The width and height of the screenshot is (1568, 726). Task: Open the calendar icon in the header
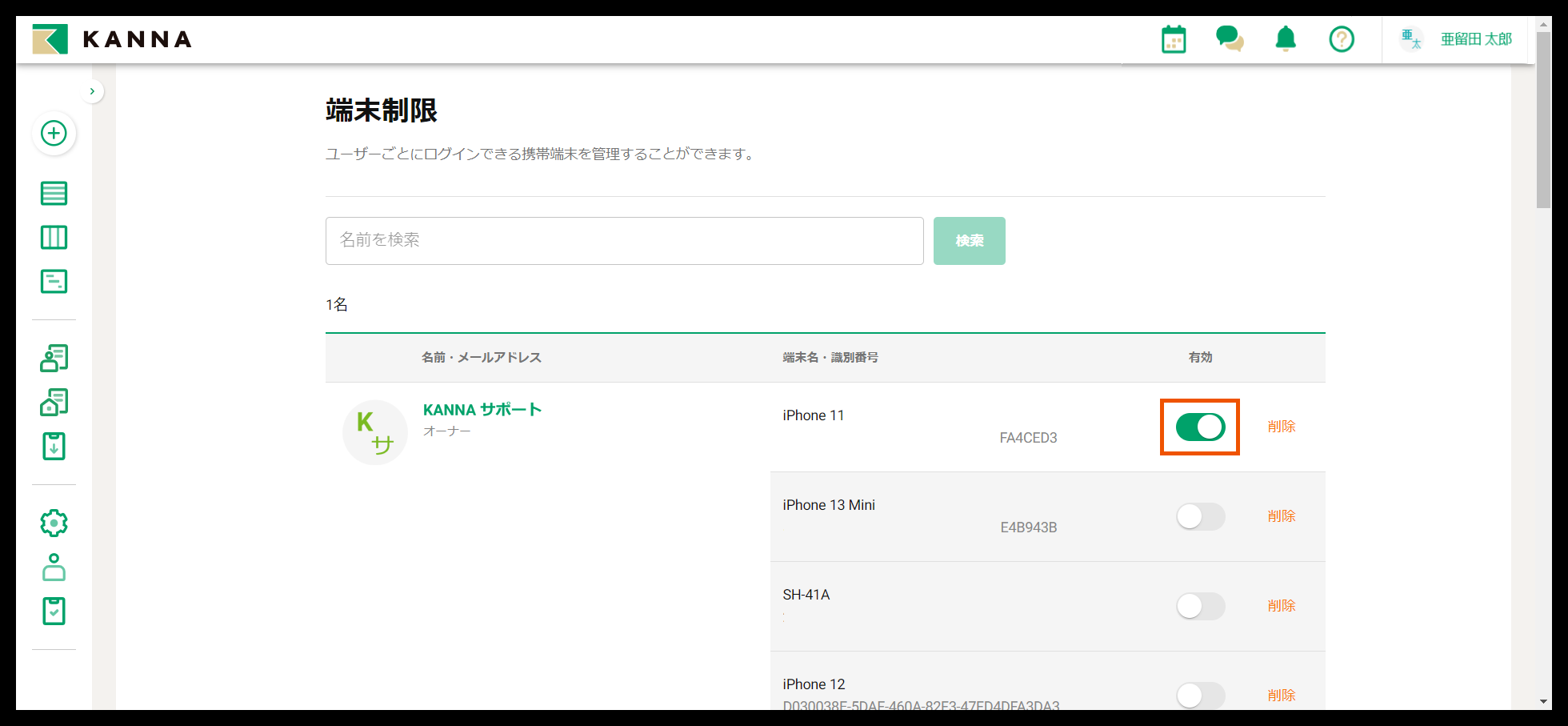pos(1173,38)
